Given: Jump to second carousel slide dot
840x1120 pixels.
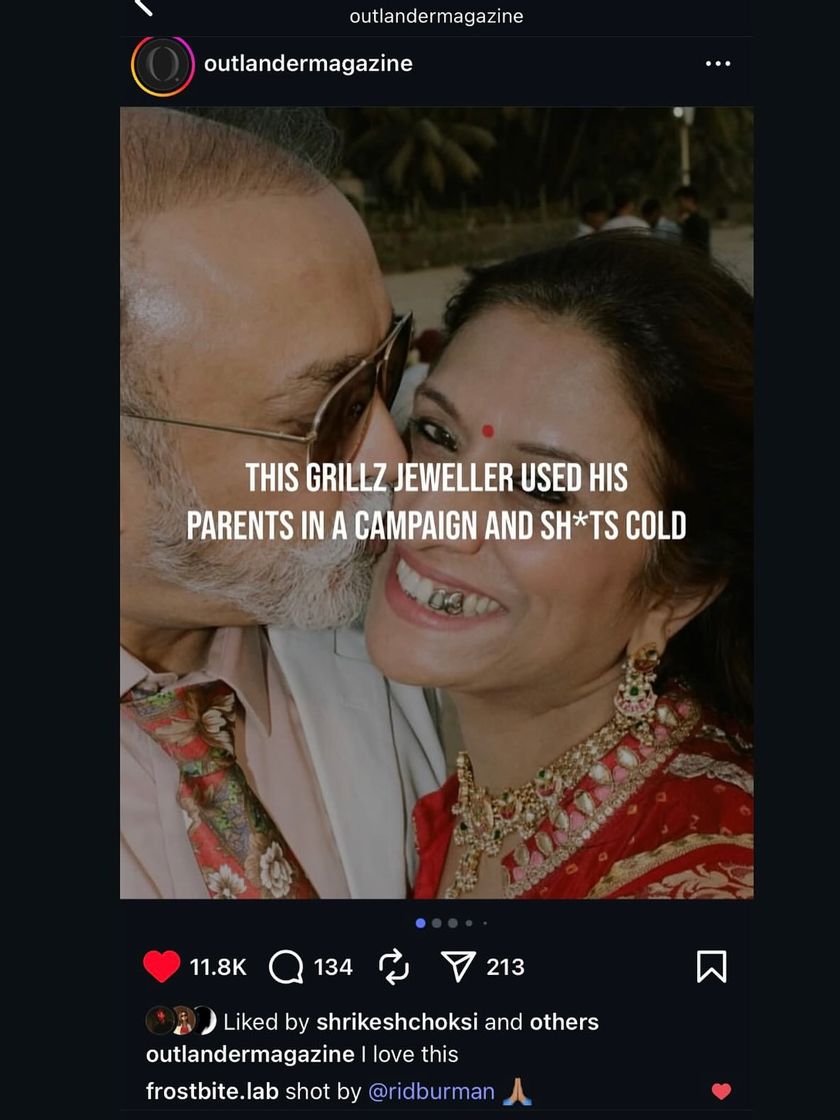Looking at the screenshot, I should [437, 923].
